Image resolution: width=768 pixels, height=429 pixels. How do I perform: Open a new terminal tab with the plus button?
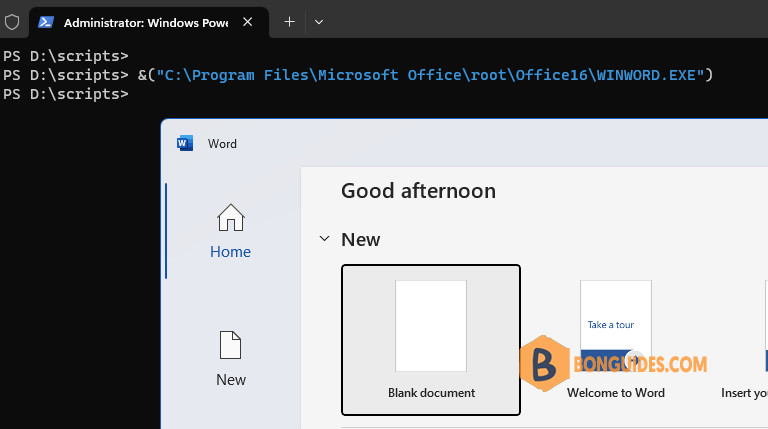pyautogui.click(x=289, y=22)
